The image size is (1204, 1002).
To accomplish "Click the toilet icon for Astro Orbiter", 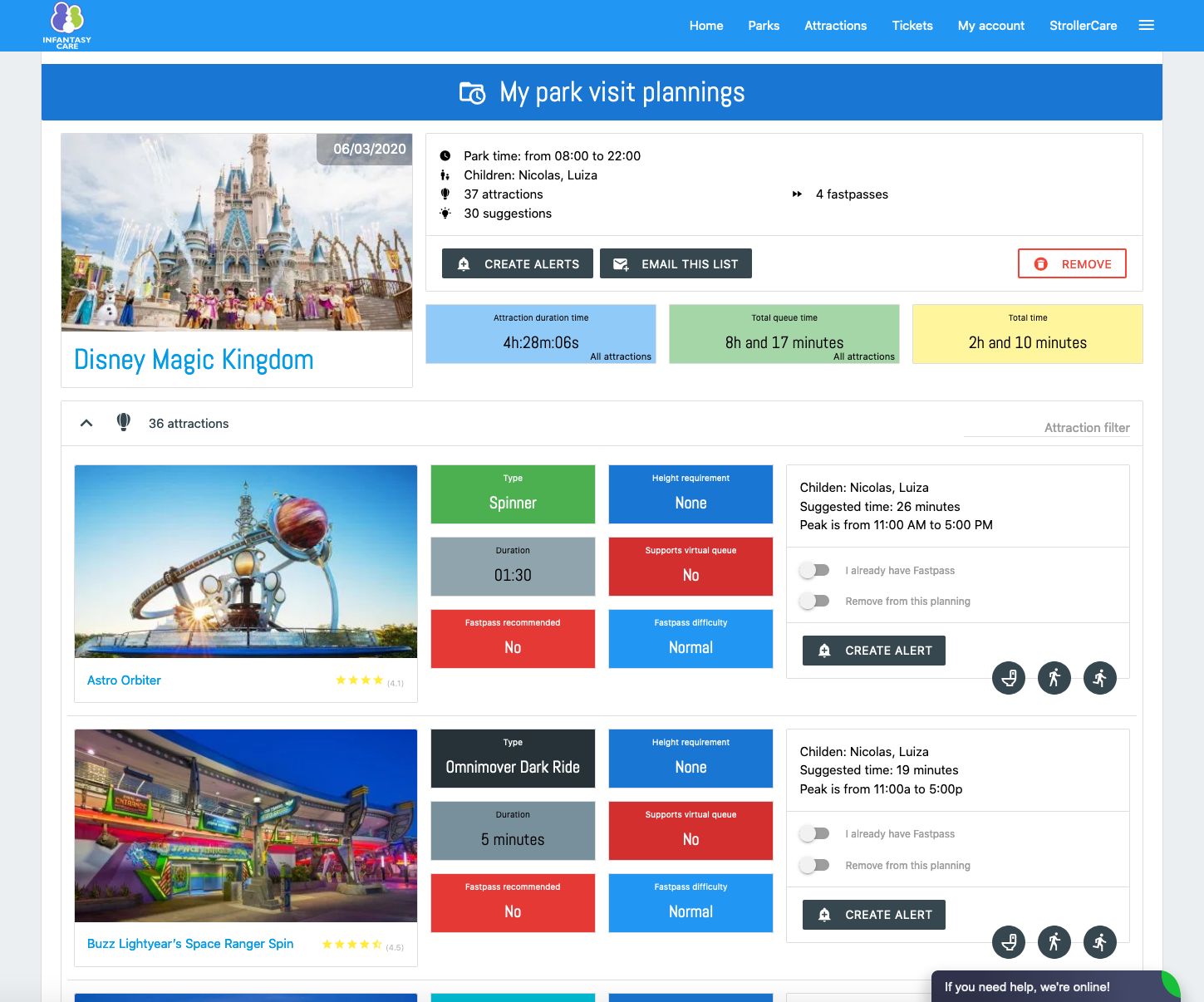I will (1009, 678).
